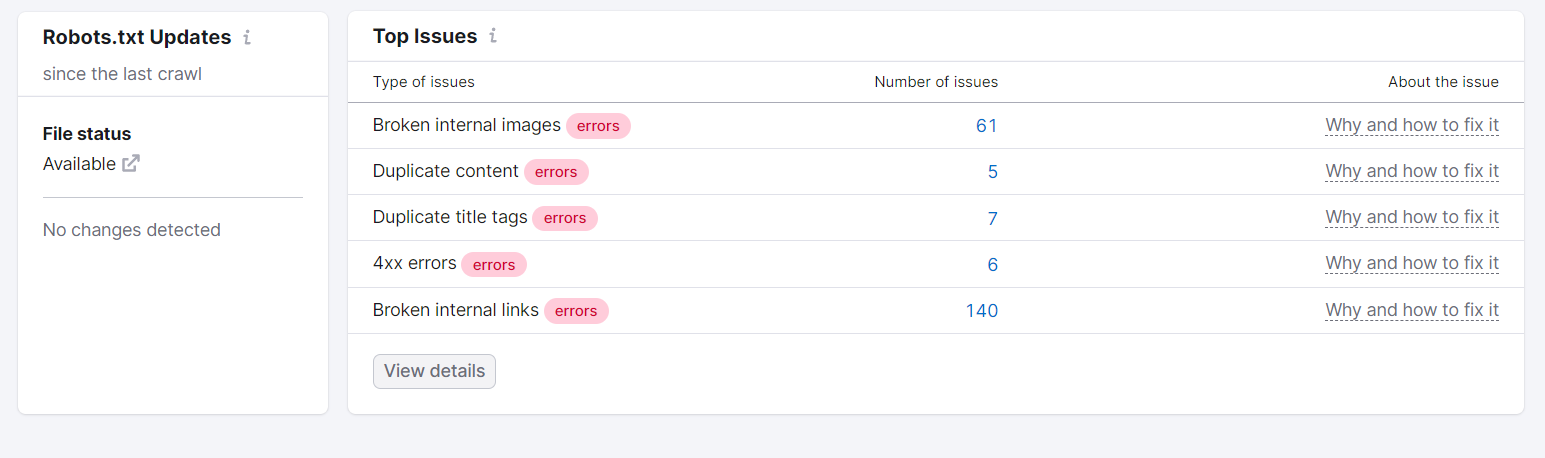The image size is (1545, 458).
Task: Click info icon beside Top Issues heading
Action: [493, 37]
